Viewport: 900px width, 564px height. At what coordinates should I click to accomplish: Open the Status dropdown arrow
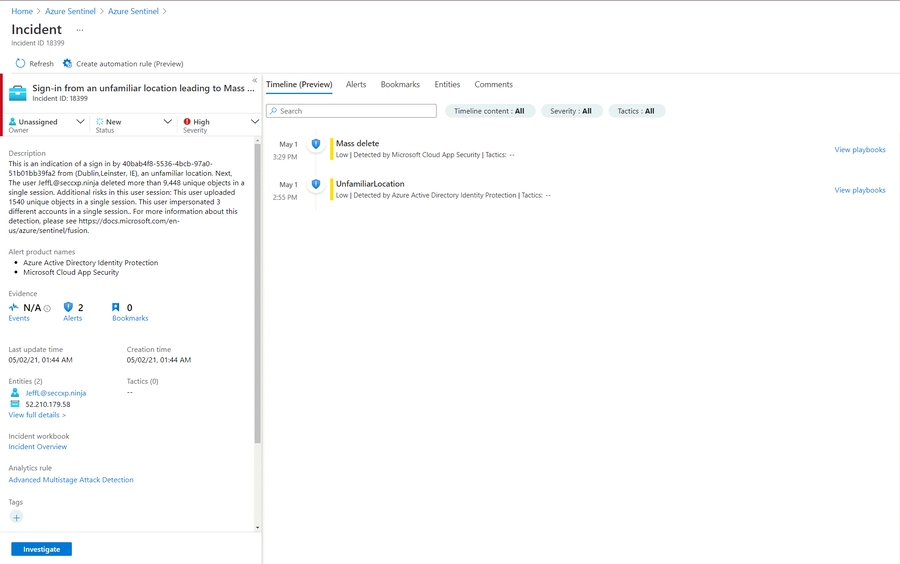click(x=168, y=122)
